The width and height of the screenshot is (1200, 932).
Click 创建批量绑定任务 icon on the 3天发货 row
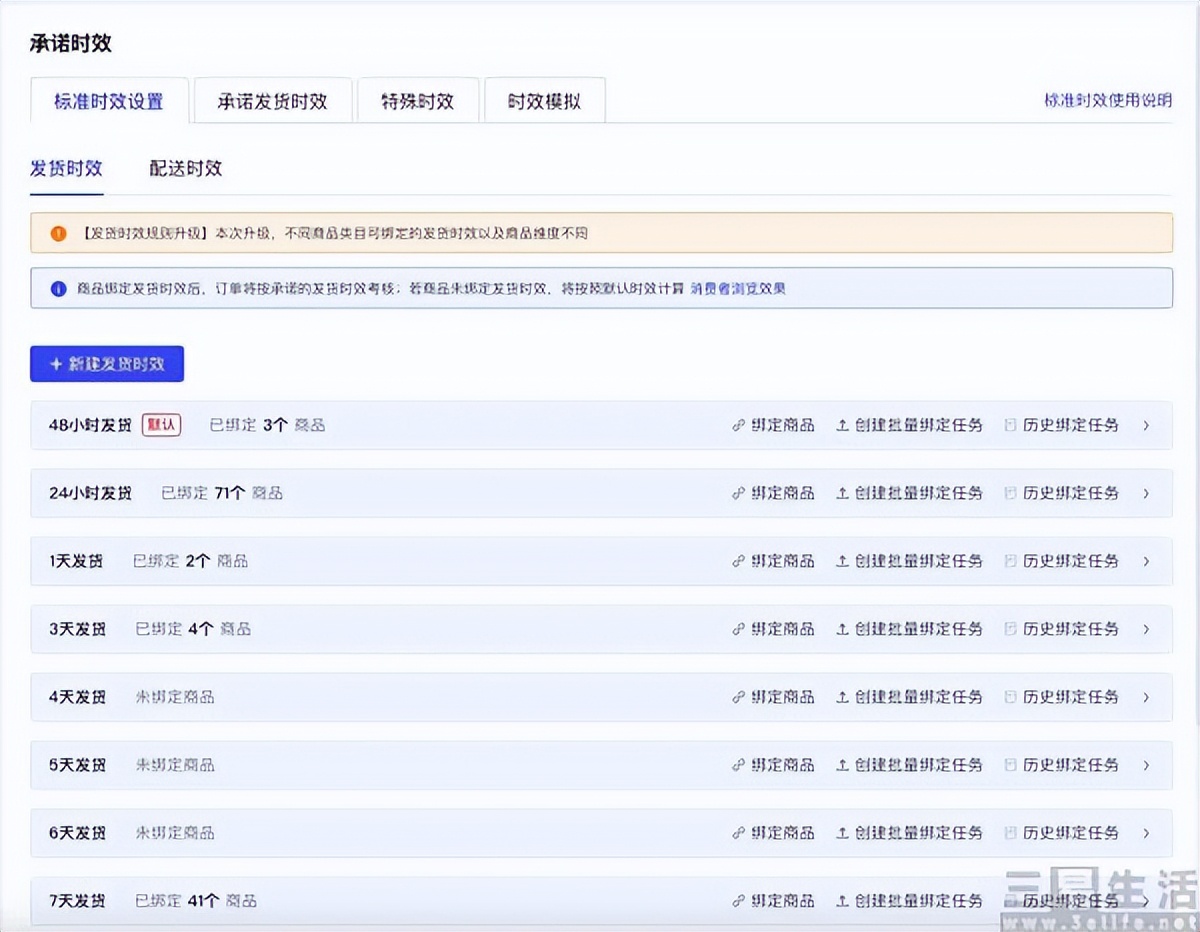[841, 629]
